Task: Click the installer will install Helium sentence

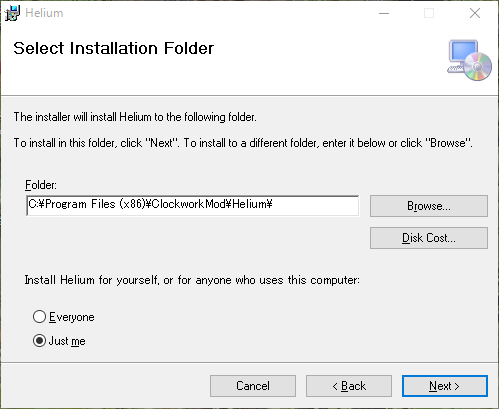Action: (x=135, y=117)
